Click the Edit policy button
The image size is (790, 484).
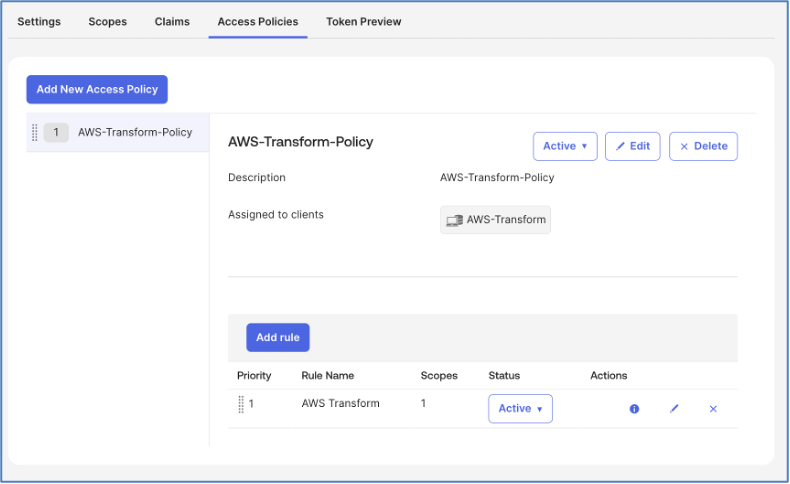[633, 147]
